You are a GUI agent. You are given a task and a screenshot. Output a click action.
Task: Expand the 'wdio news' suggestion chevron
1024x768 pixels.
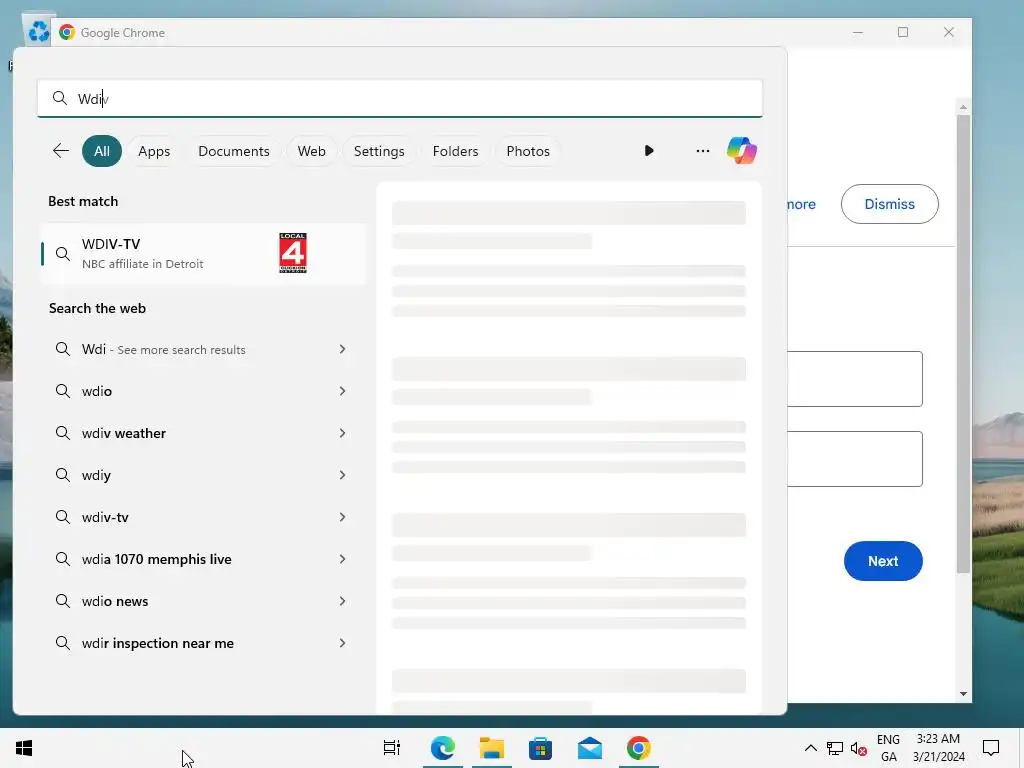tap(342, 601)
